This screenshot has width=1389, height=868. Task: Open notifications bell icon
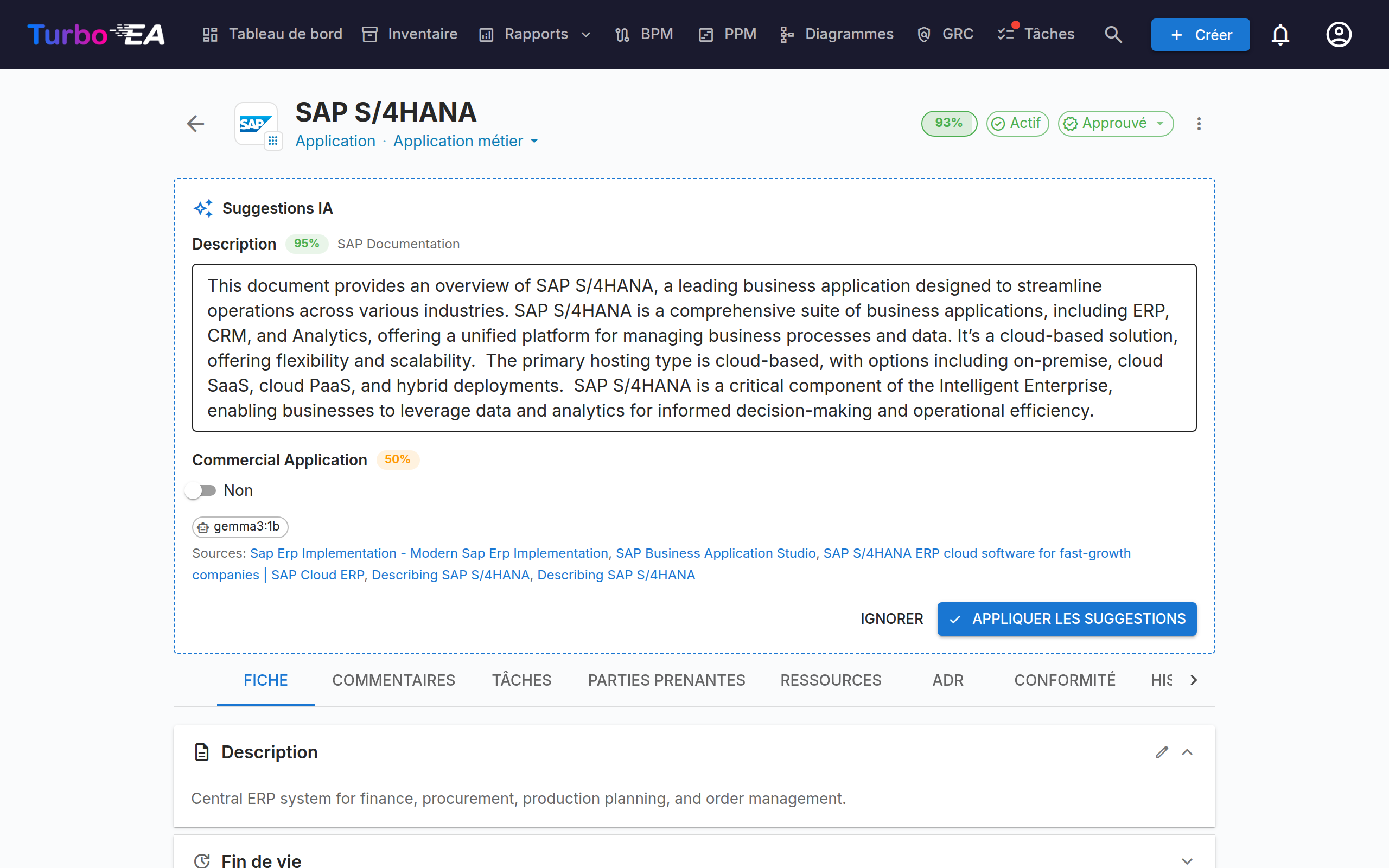tap(1280, 34)
